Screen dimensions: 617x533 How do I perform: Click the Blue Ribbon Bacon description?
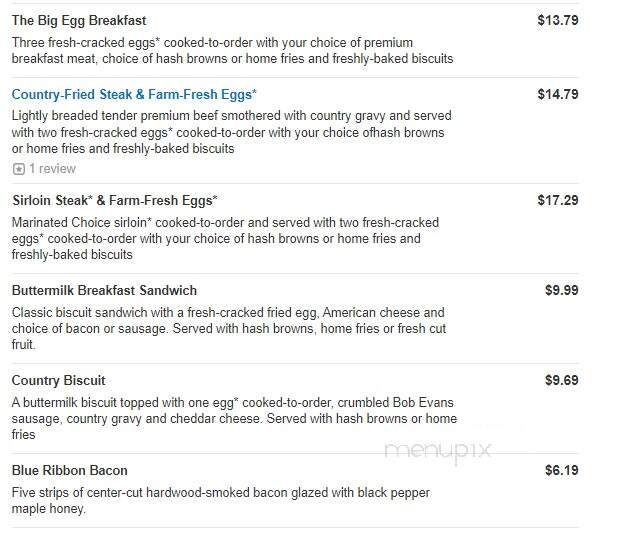(220, 500)
